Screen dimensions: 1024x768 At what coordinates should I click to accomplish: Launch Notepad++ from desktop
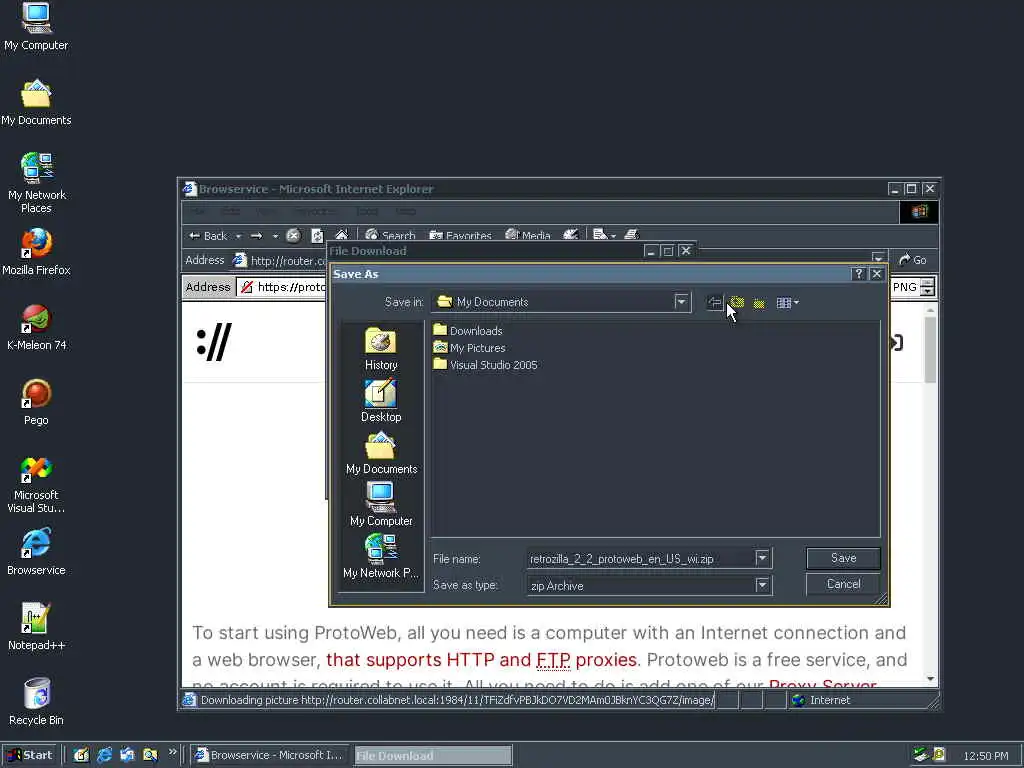pyautogui.click(x=36, y=627)
